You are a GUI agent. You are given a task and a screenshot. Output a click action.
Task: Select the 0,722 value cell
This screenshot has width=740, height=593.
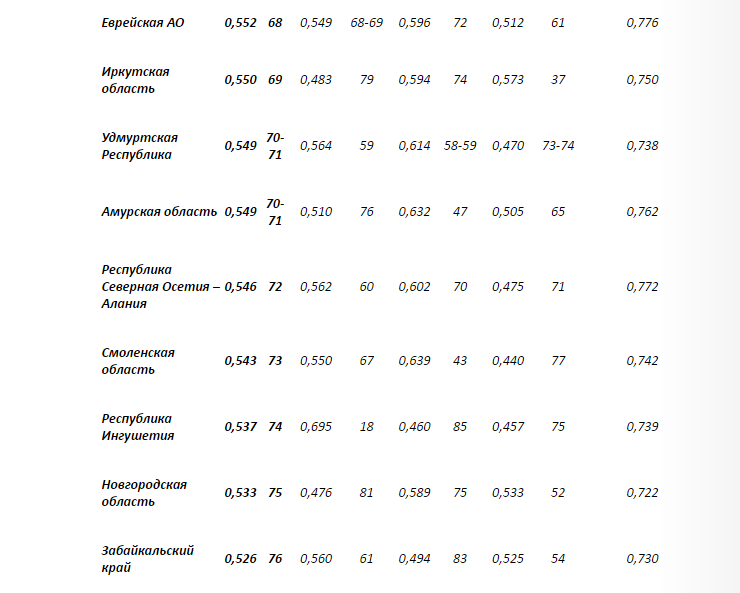[642, 493]
